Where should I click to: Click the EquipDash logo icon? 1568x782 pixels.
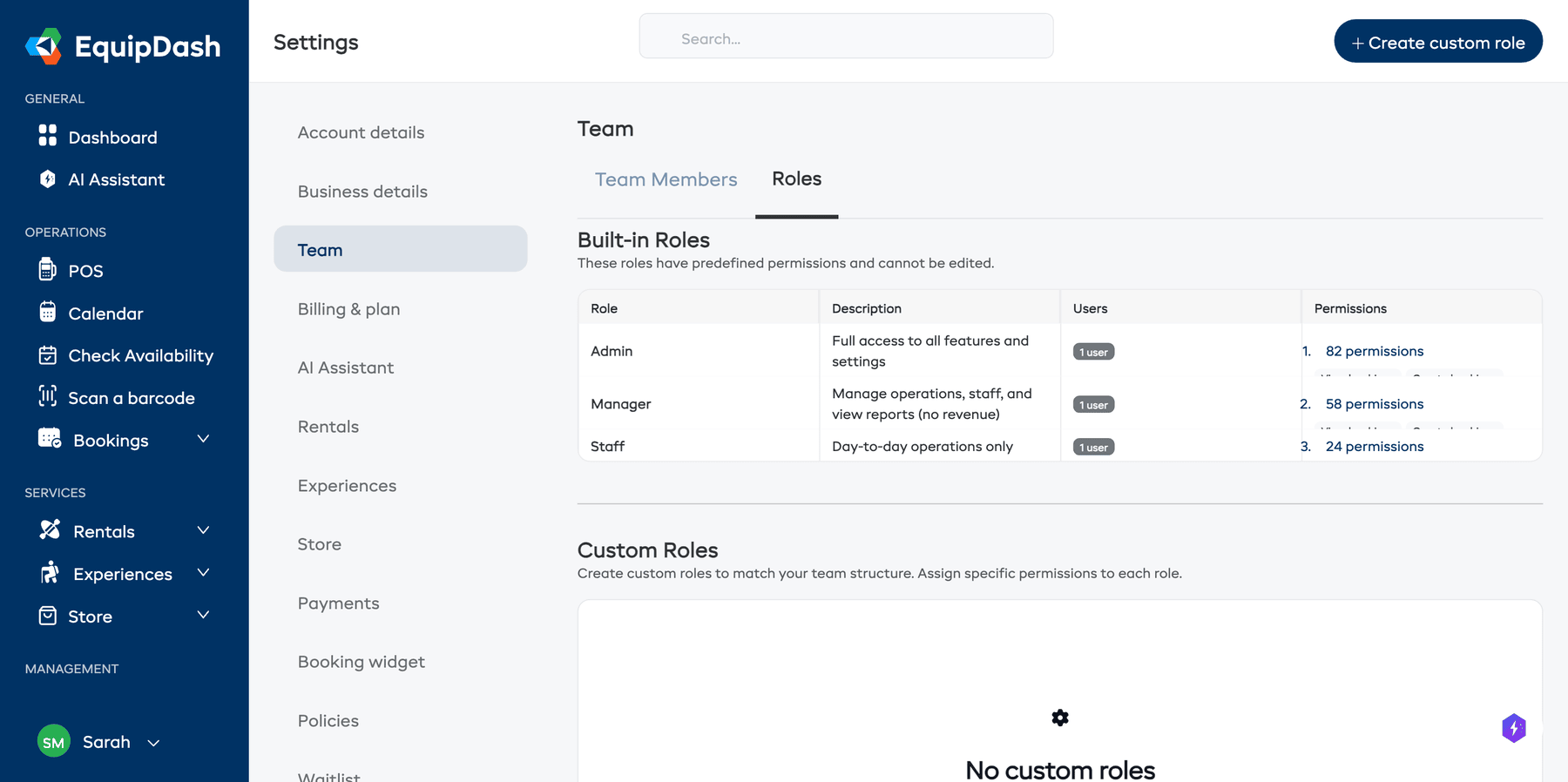coord(44,46)
